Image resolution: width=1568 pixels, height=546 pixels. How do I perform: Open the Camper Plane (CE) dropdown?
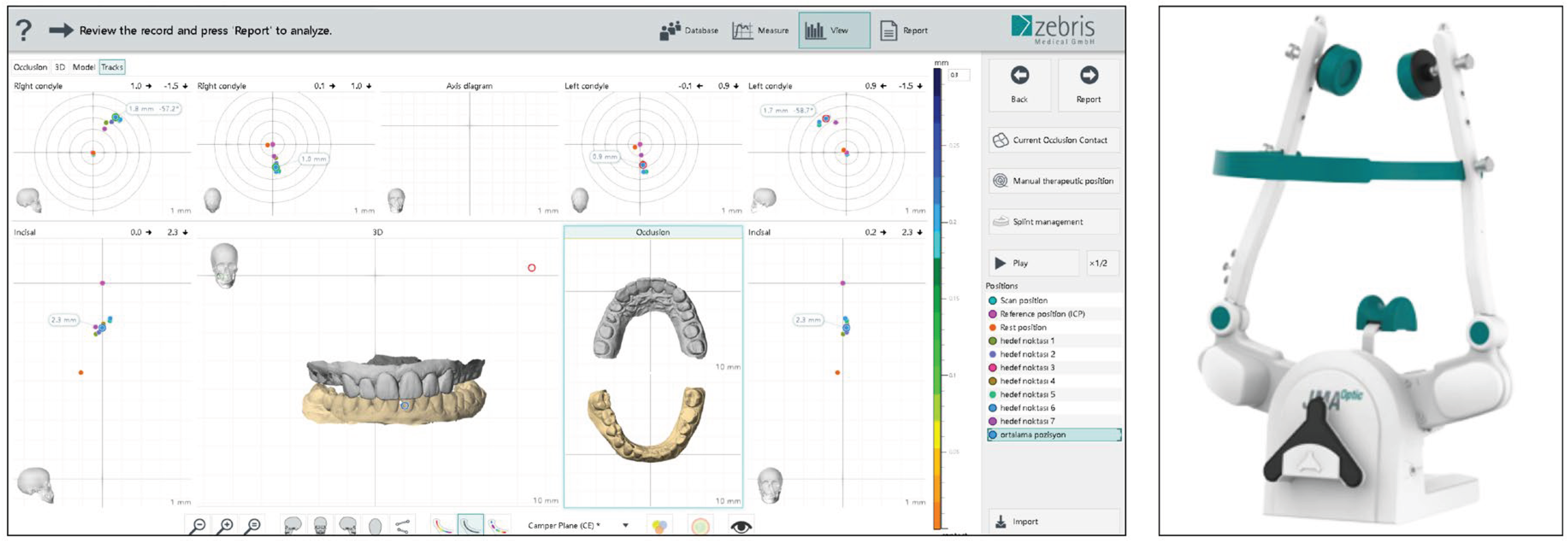pos(625,525)
